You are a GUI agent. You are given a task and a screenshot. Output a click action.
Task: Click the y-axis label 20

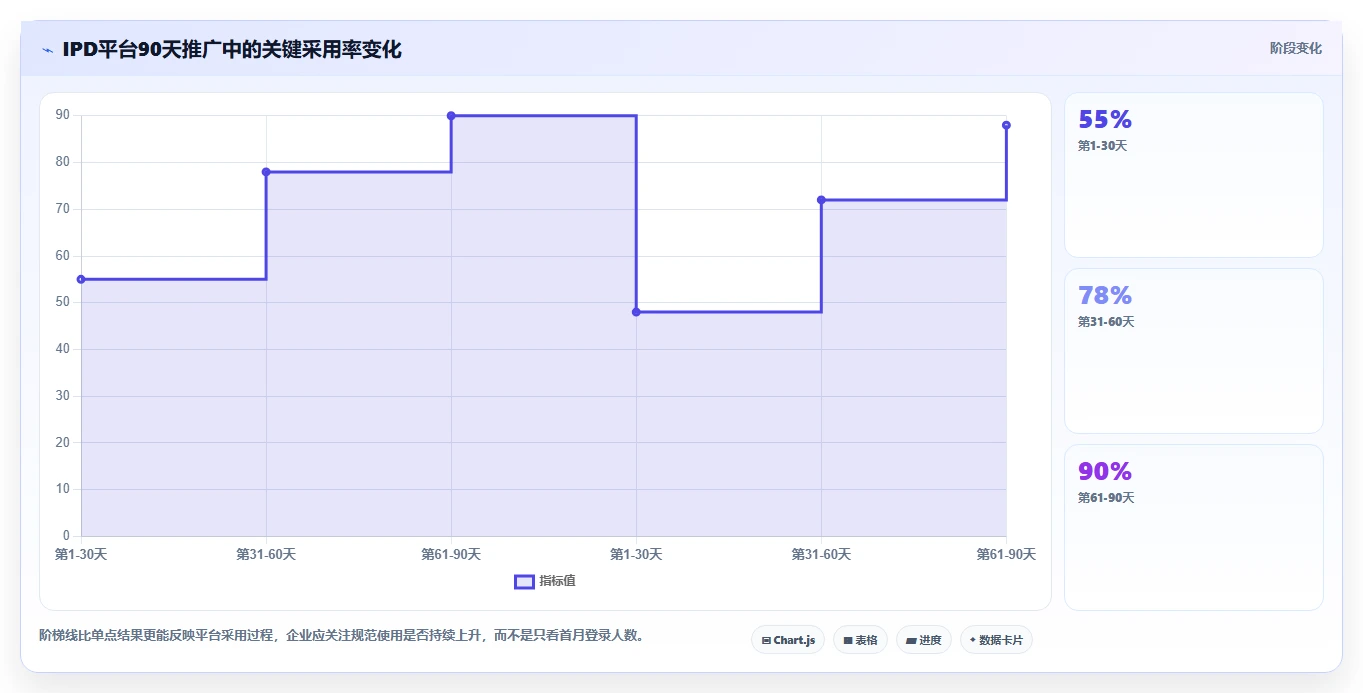click(x=63, y=442)
